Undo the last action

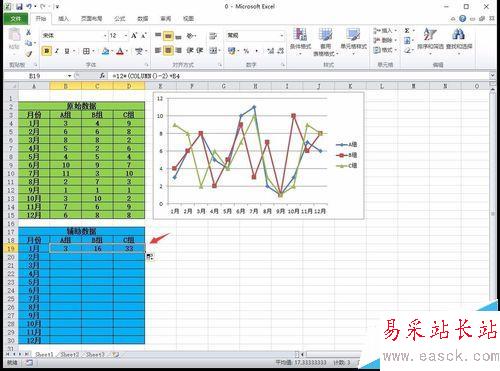tap(29, 6)
